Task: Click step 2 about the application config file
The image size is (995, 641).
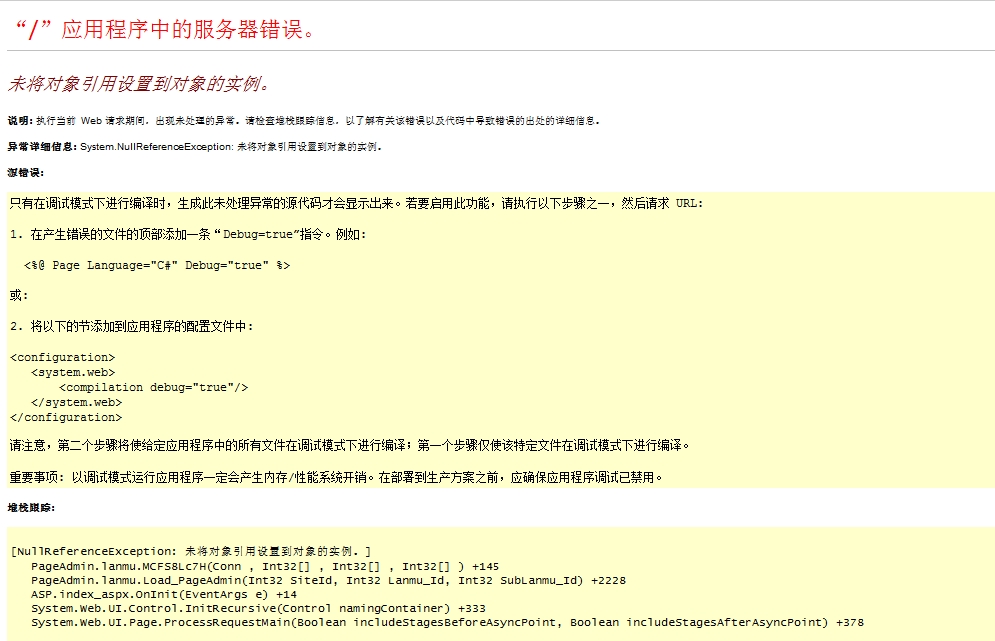Action: [132, 326]
